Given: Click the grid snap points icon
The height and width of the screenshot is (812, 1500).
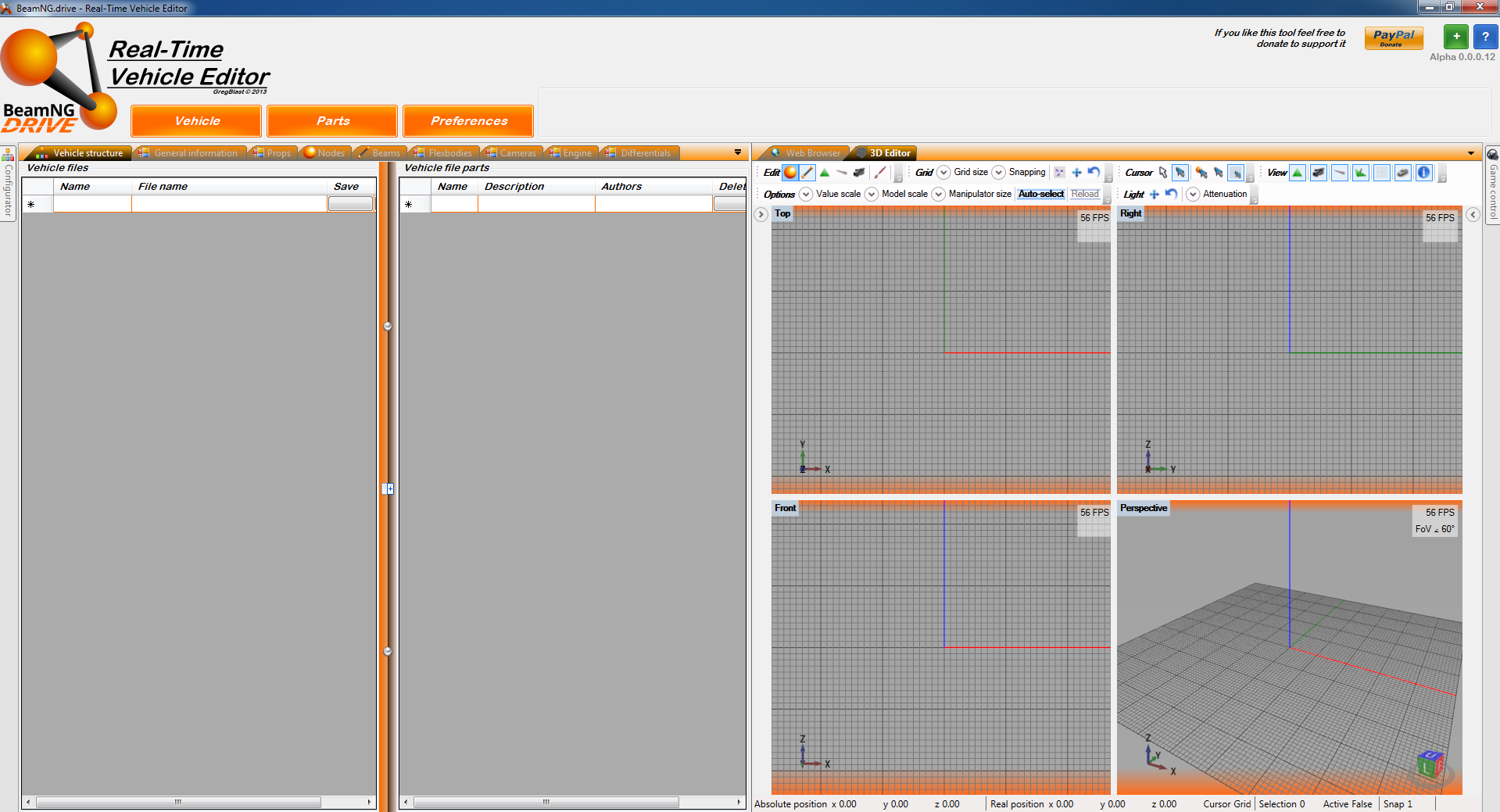Looking at the screenshot, I should coord(1059,173).
